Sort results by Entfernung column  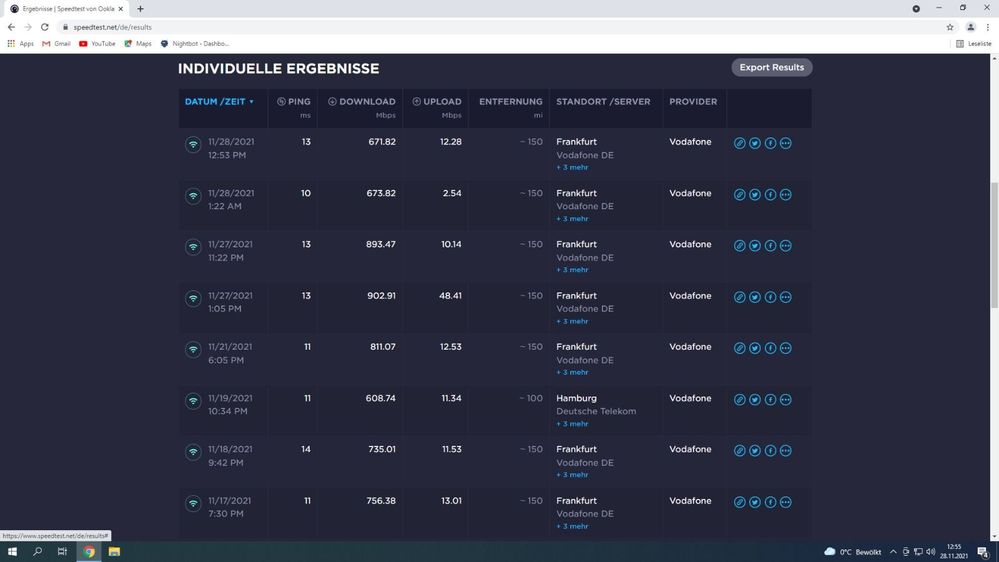[x=510, y=101]
